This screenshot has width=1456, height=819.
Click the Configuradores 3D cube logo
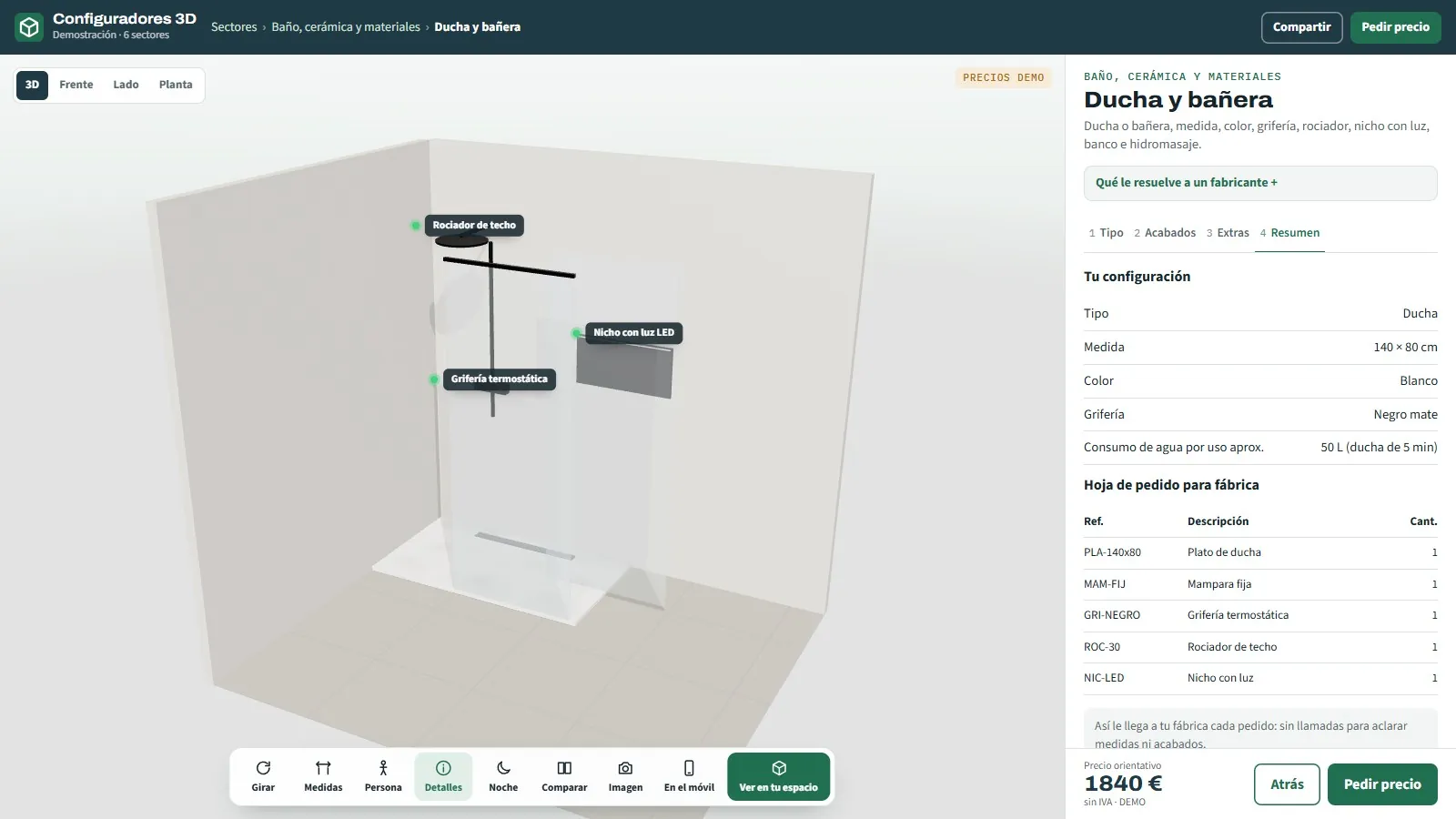(x=29, y=27)
